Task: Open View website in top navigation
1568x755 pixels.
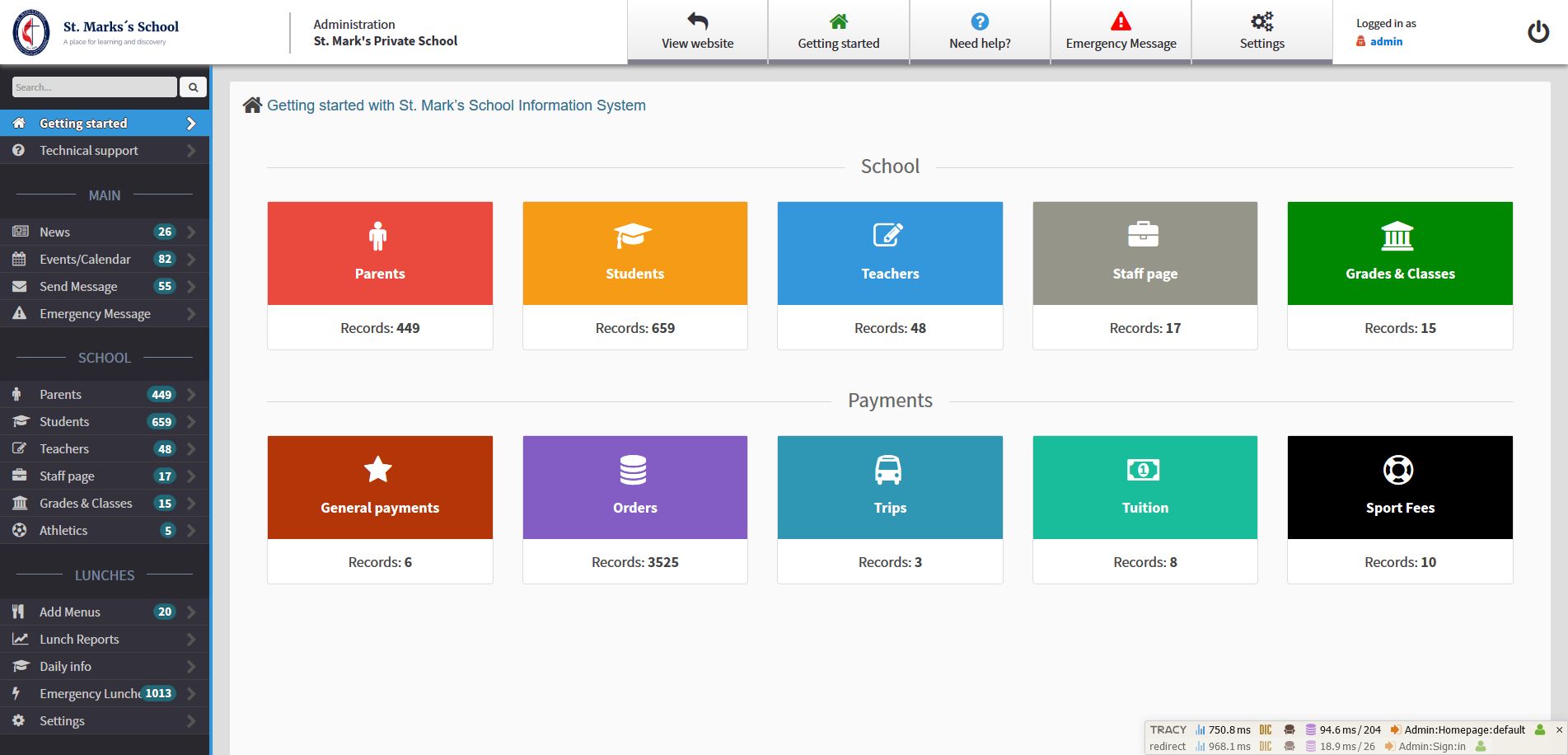Action: pos(697,32)
